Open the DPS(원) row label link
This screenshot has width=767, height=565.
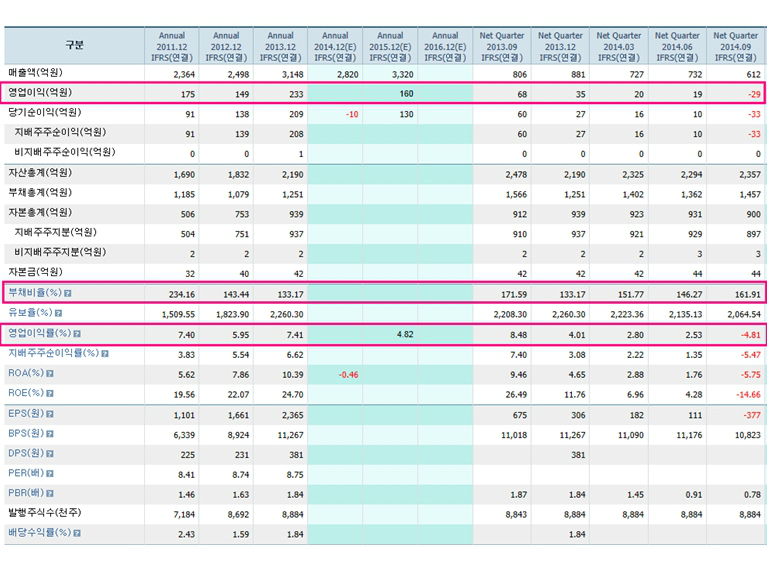(x=24, y=453)
